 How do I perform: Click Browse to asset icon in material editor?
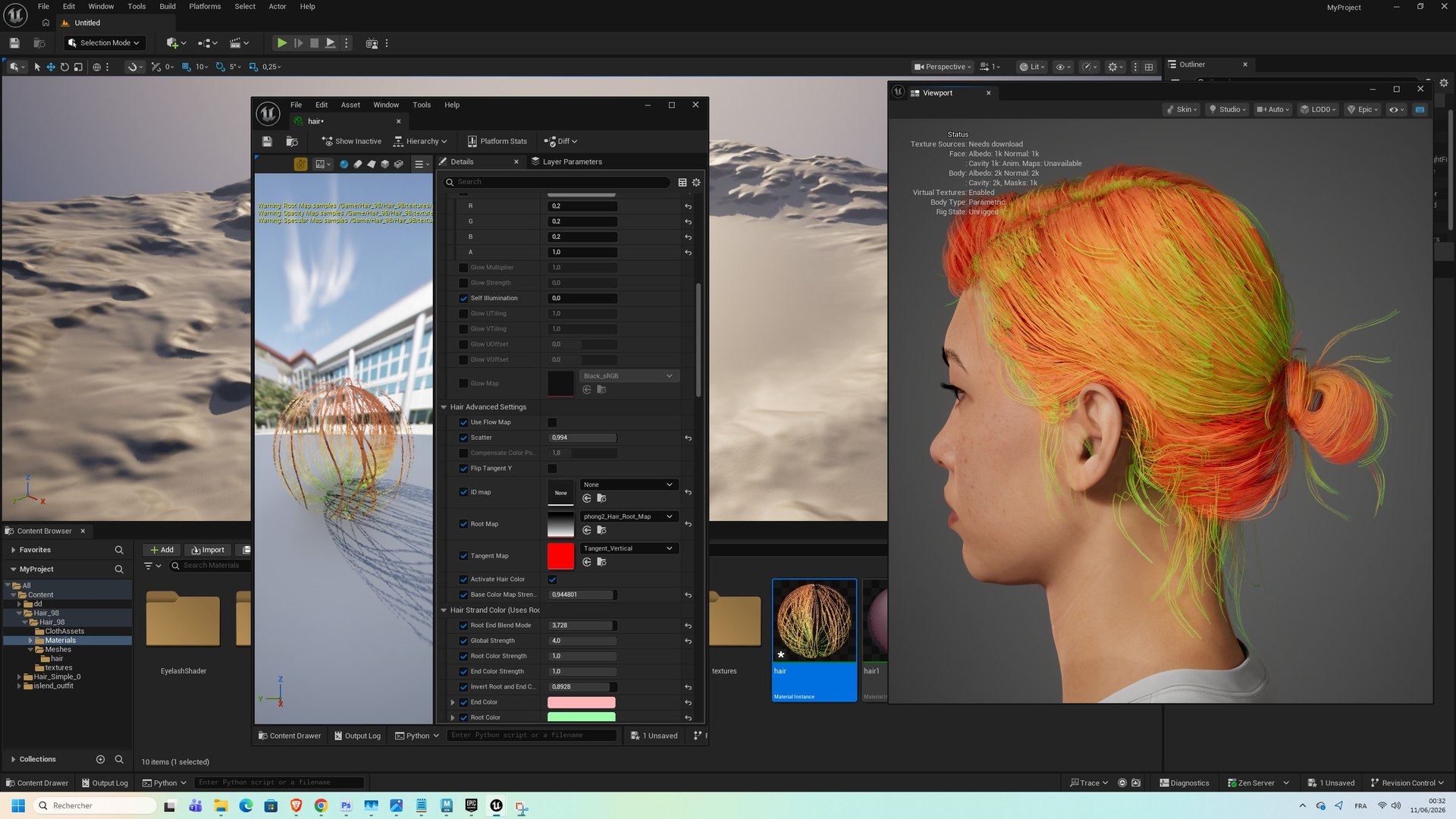tap(292, 141)
